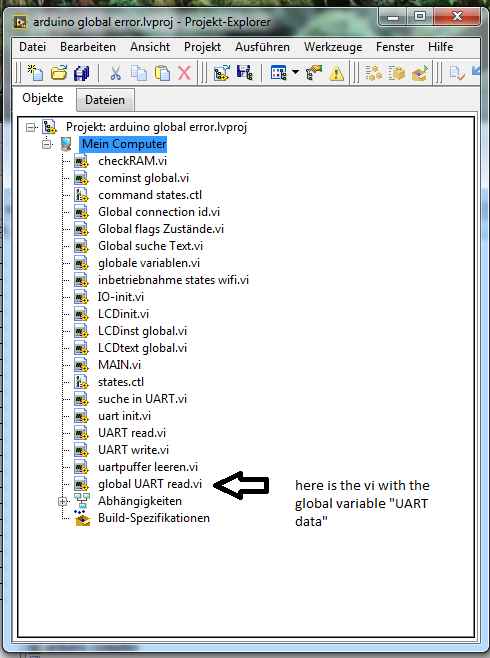Click the New project toolbar icon
This screenshot has height=658, width=490.
tap(35, 73)
